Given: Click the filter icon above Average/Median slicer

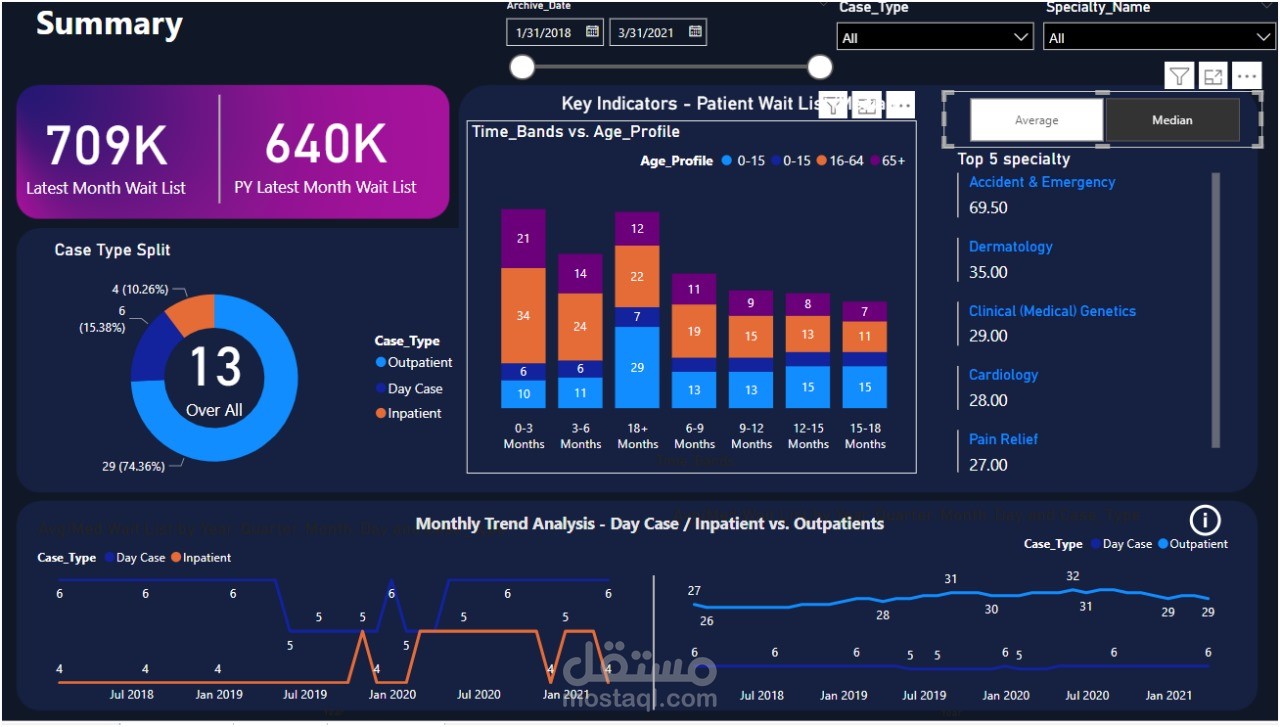Looking at the screenshot, I should (x=1180, y=76).
